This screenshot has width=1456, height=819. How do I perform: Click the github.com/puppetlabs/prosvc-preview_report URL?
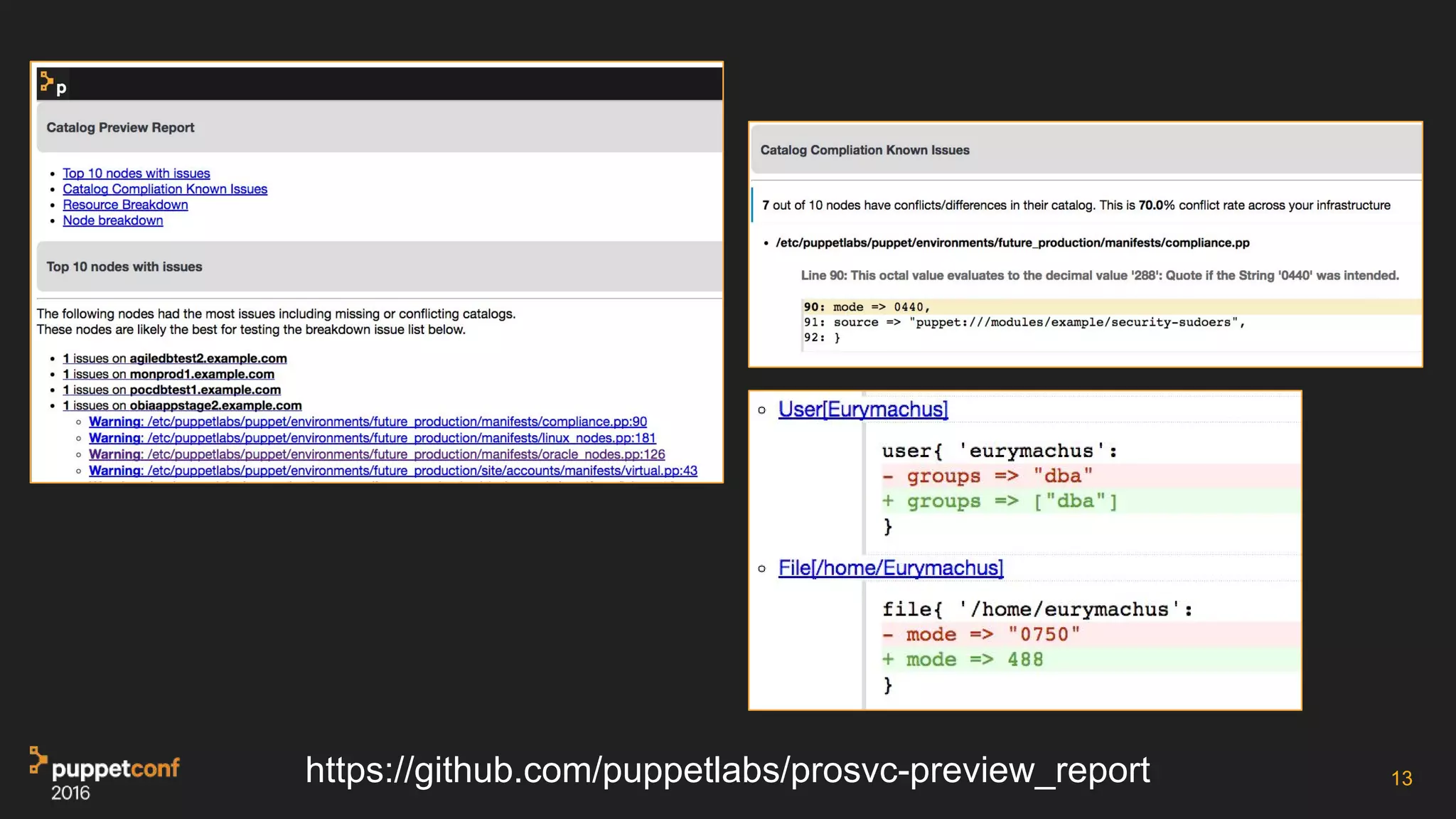(x=727, y=770)
